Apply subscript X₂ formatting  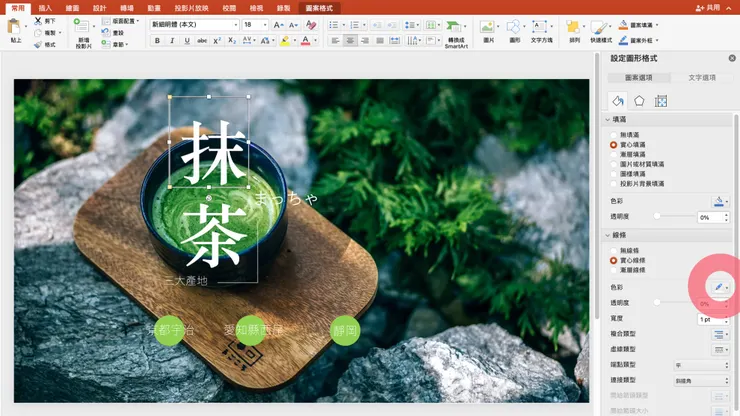[x=232, y=41]
